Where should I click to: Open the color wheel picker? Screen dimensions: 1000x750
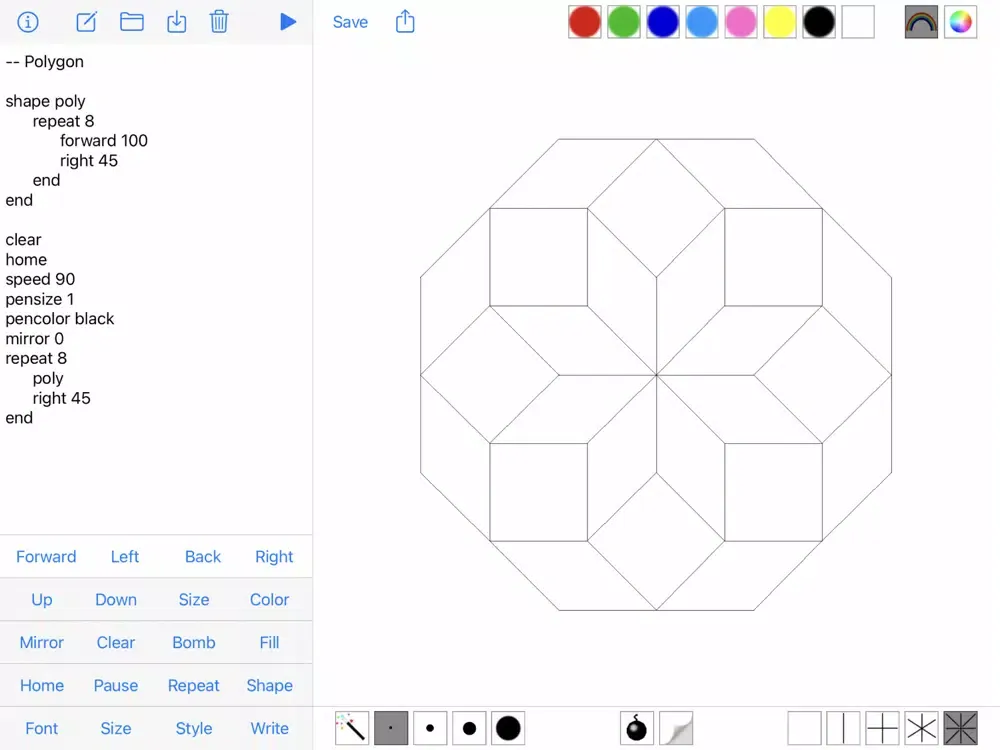click(960, 22)
